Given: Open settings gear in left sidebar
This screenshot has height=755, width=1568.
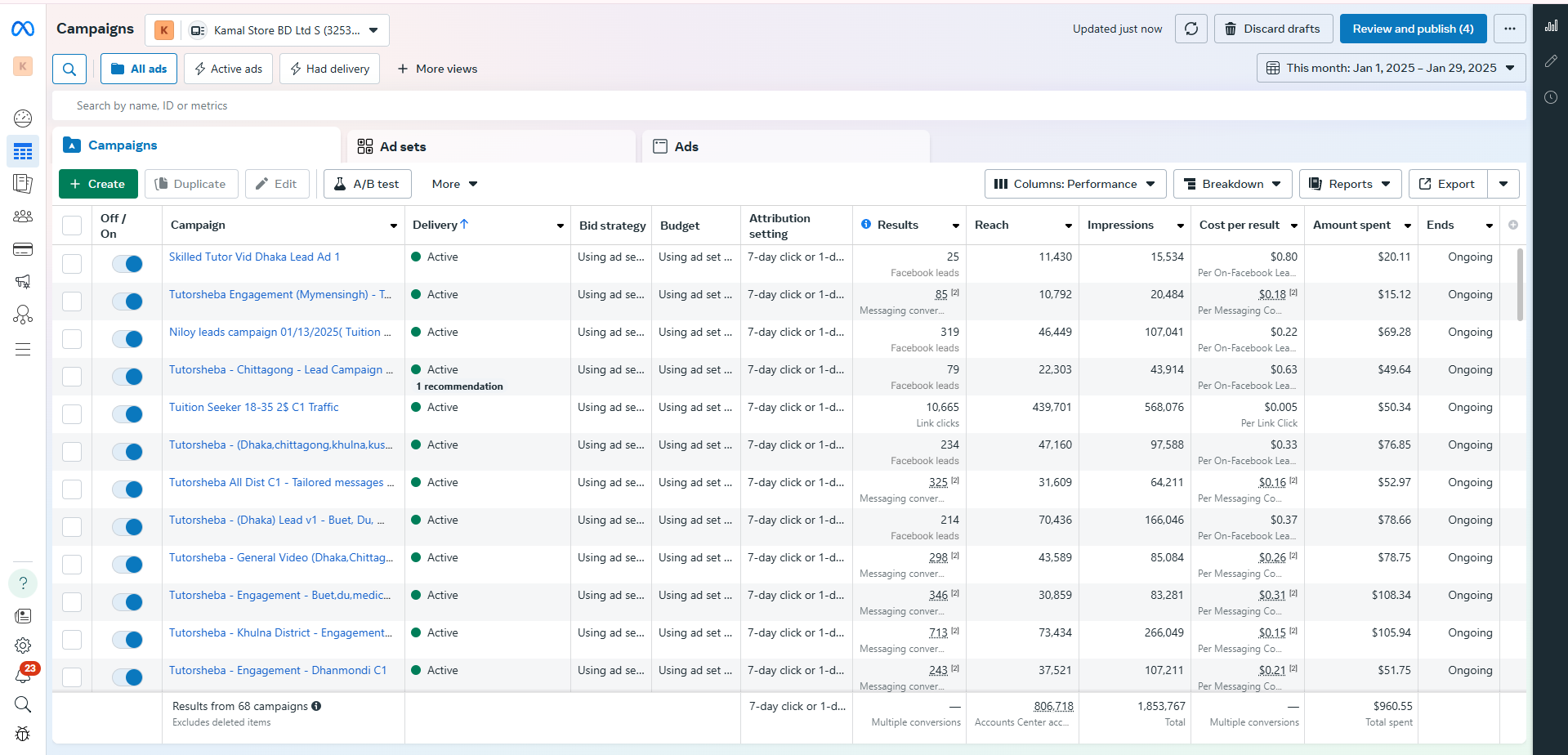Looking at the screenshot, I should pyautogui.click(x=23, y=646).
